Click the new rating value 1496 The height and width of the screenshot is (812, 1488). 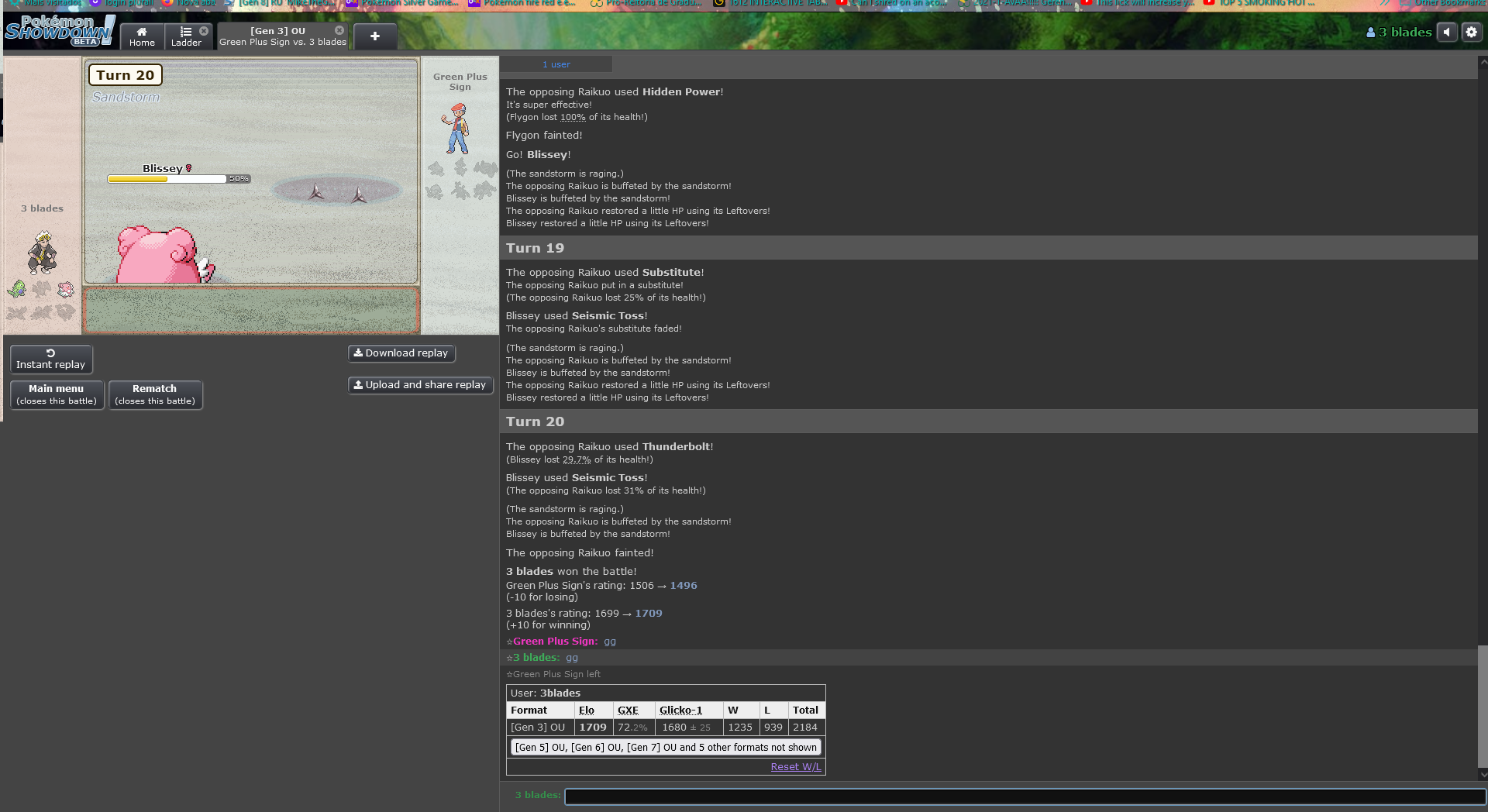click(x=684, y=586)
